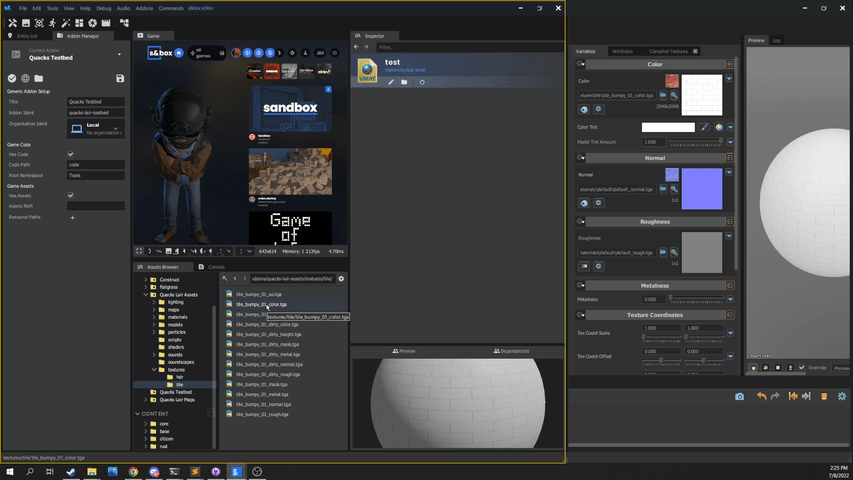Expand the Construct folder node
The width and height of the screenshot is (853, 480).
tap(146, 280)
